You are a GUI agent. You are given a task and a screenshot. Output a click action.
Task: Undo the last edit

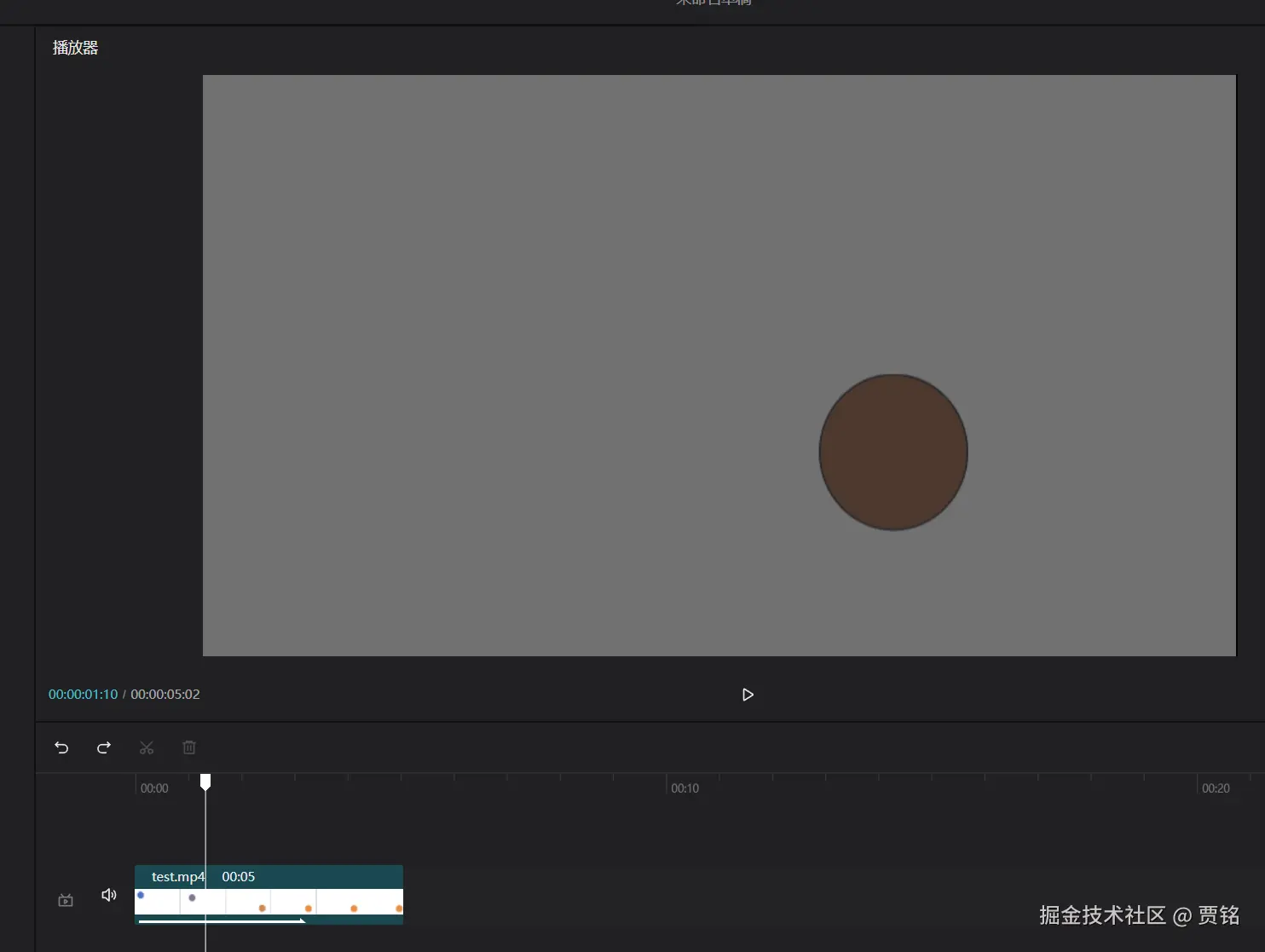point(61,747)
